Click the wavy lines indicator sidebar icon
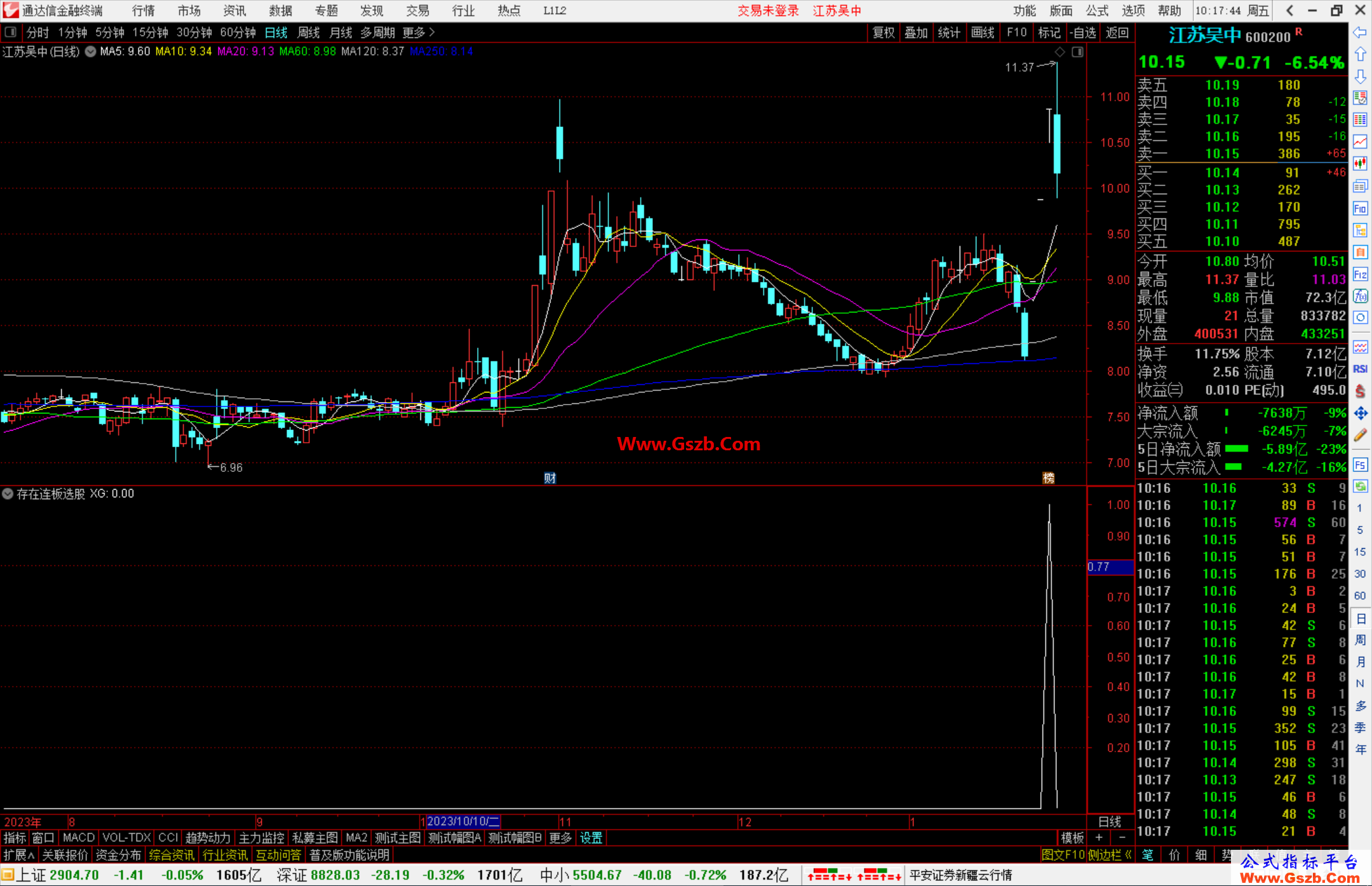The image size is (1372, 886). [x=1360, y=347]
